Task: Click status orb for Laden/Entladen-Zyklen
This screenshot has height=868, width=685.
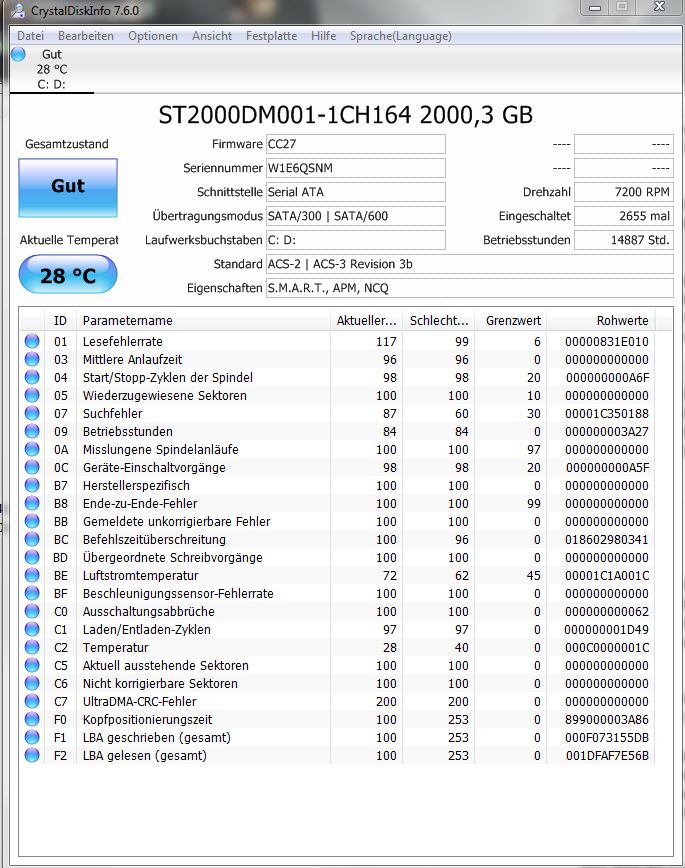Action: coord(32,629)
